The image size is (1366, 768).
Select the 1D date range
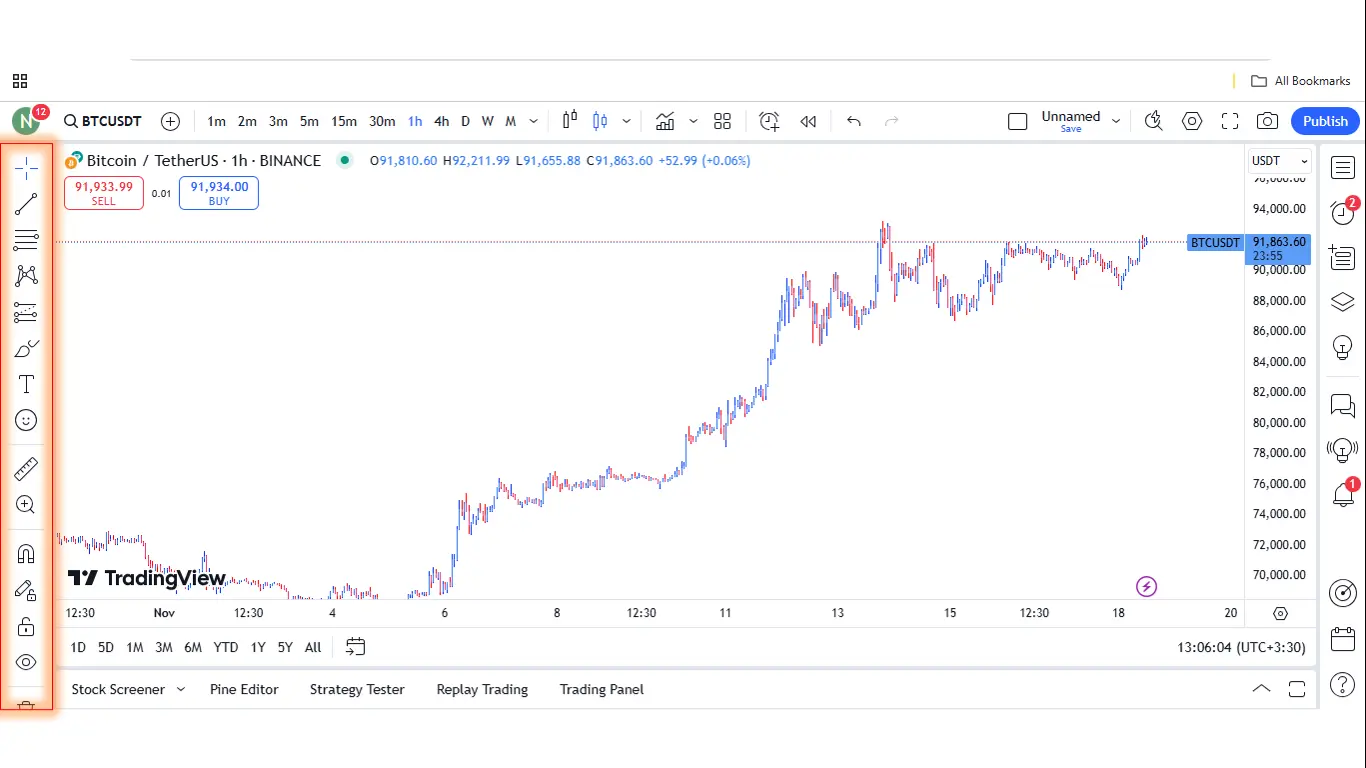tap(77, 647)
